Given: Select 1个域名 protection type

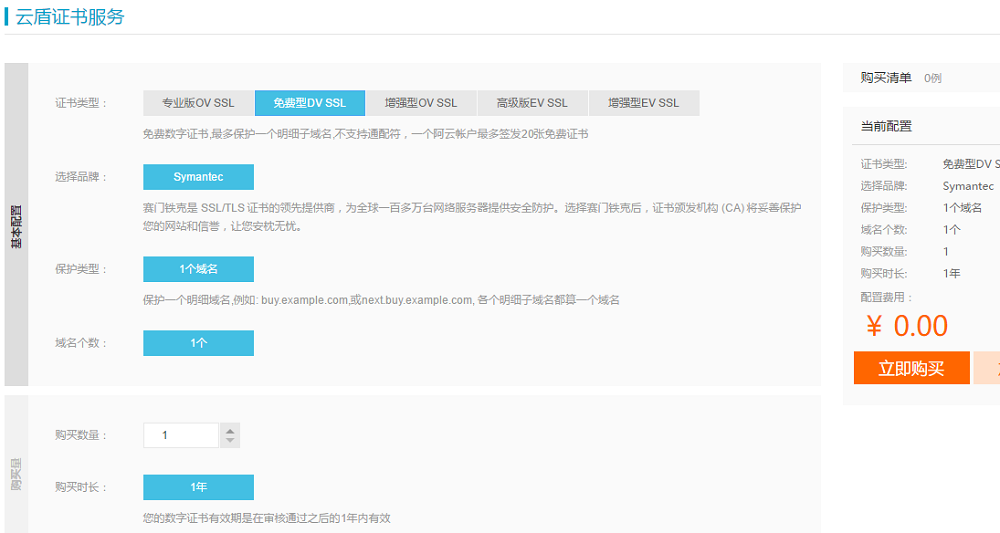Looking at the screenshot, I should (198, 269).
